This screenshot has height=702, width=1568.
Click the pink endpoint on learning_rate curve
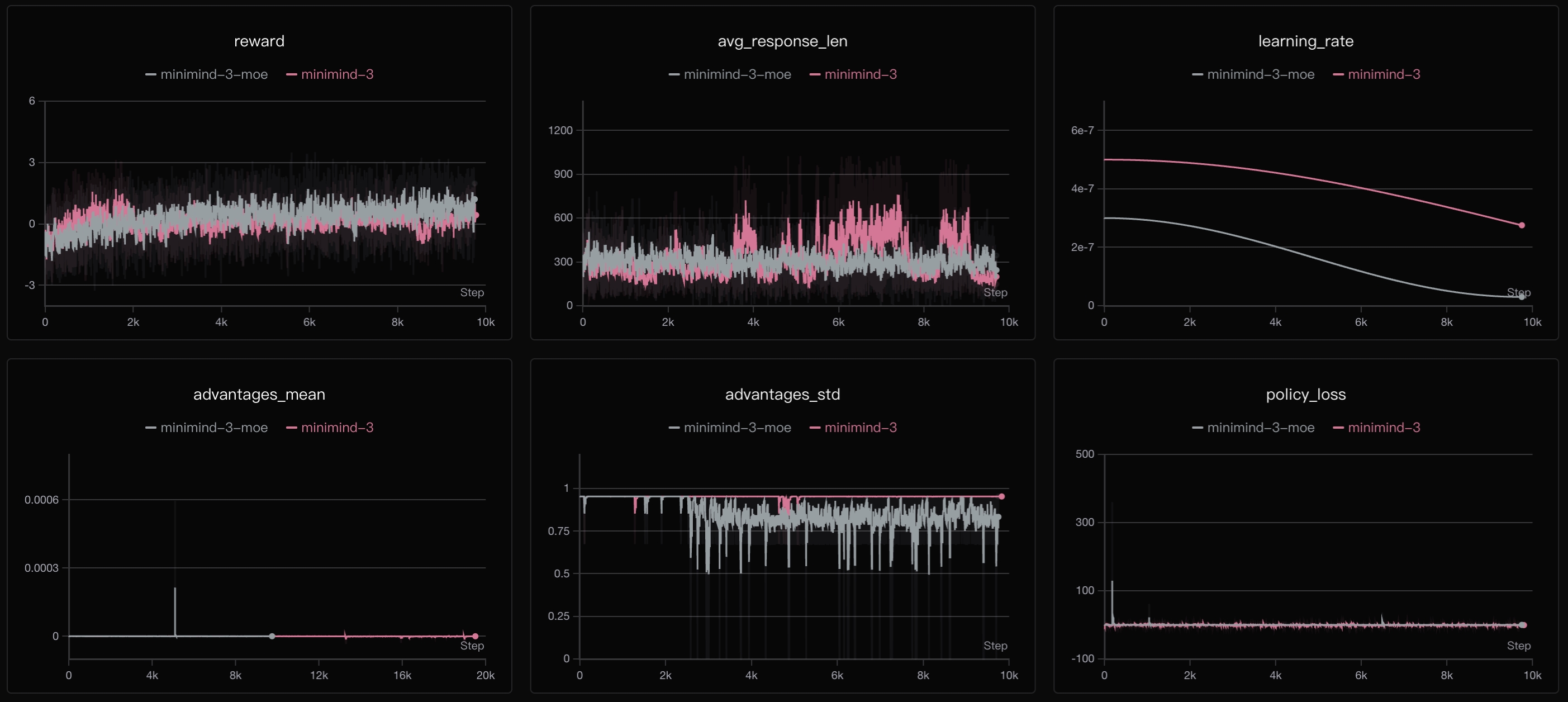1521,225
